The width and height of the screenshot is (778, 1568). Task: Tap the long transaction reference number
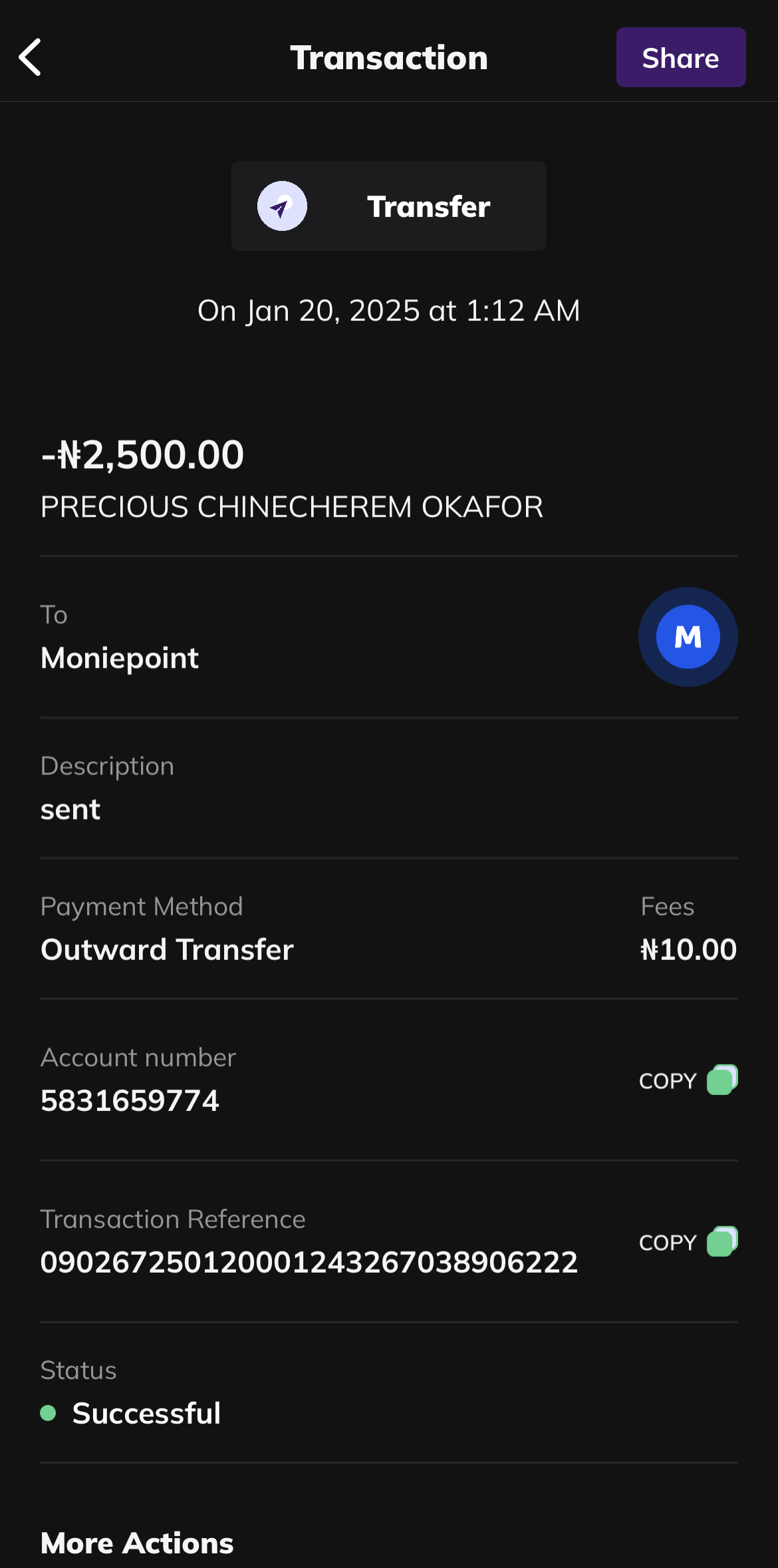point(309,1262)
